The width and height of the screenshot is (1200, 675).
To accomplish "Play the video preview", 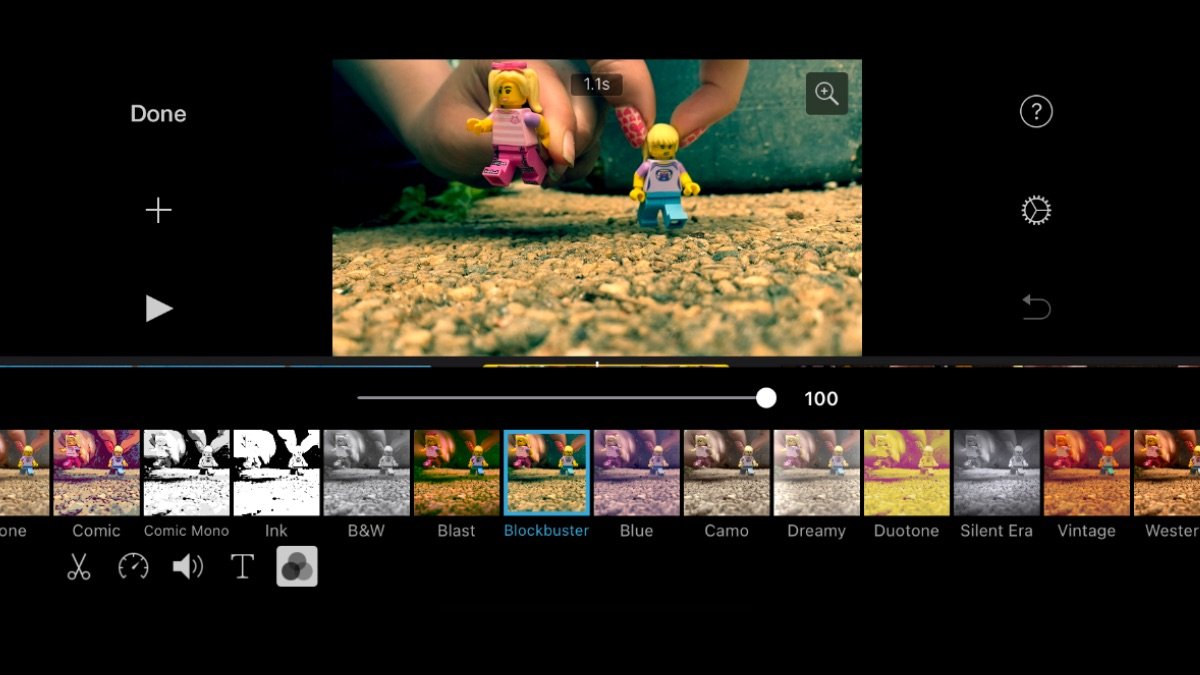I will coord(159,309).
